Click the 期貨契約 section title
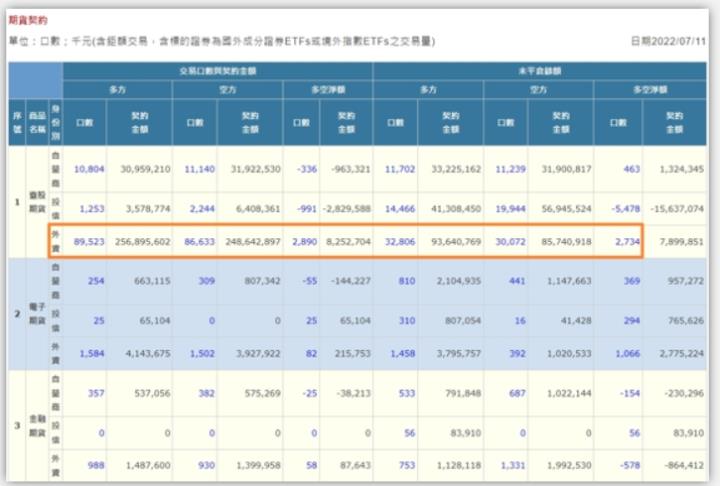This screenshot has width=720, height=486. pyautogui.click(x=28, y=20)
